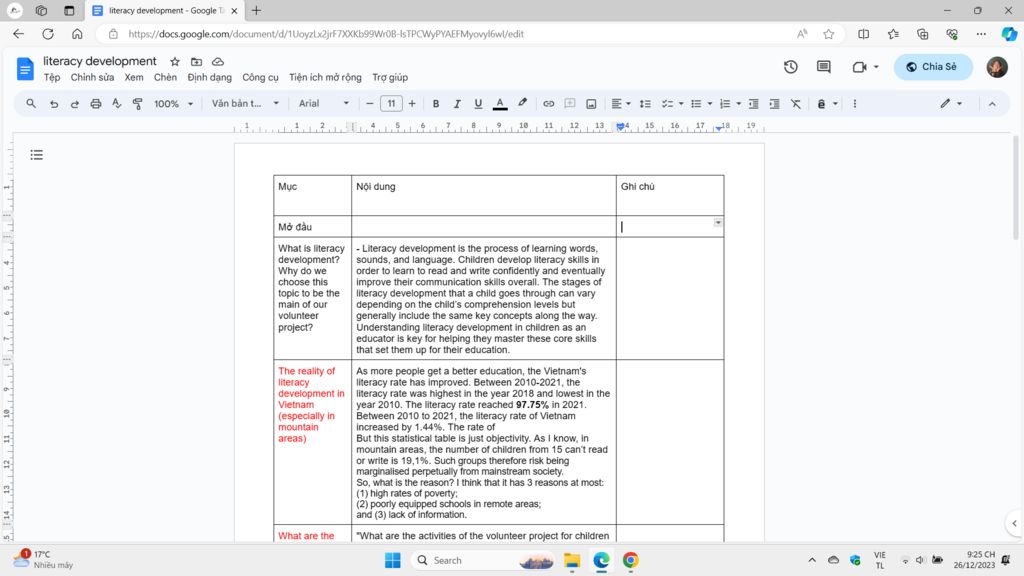
Task: Open the text color picker
Action: (500, 104)
